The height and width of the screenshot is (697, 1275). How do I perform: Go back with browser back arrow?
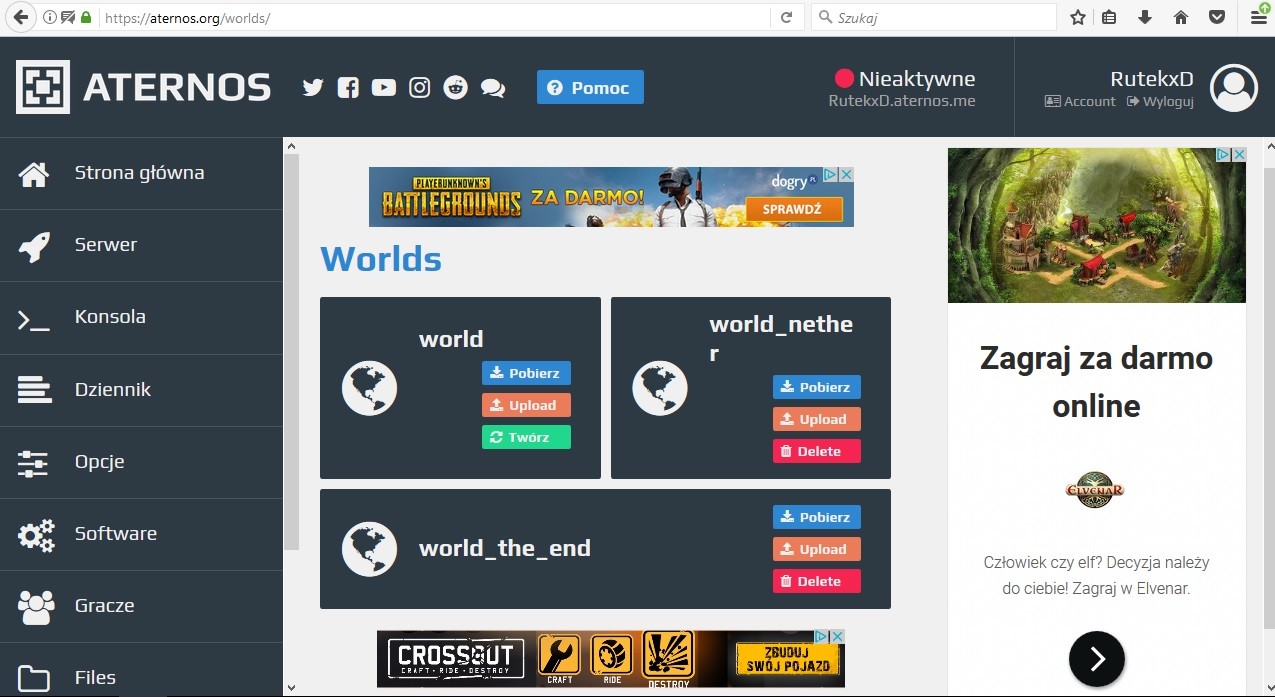tap(20, 17)
